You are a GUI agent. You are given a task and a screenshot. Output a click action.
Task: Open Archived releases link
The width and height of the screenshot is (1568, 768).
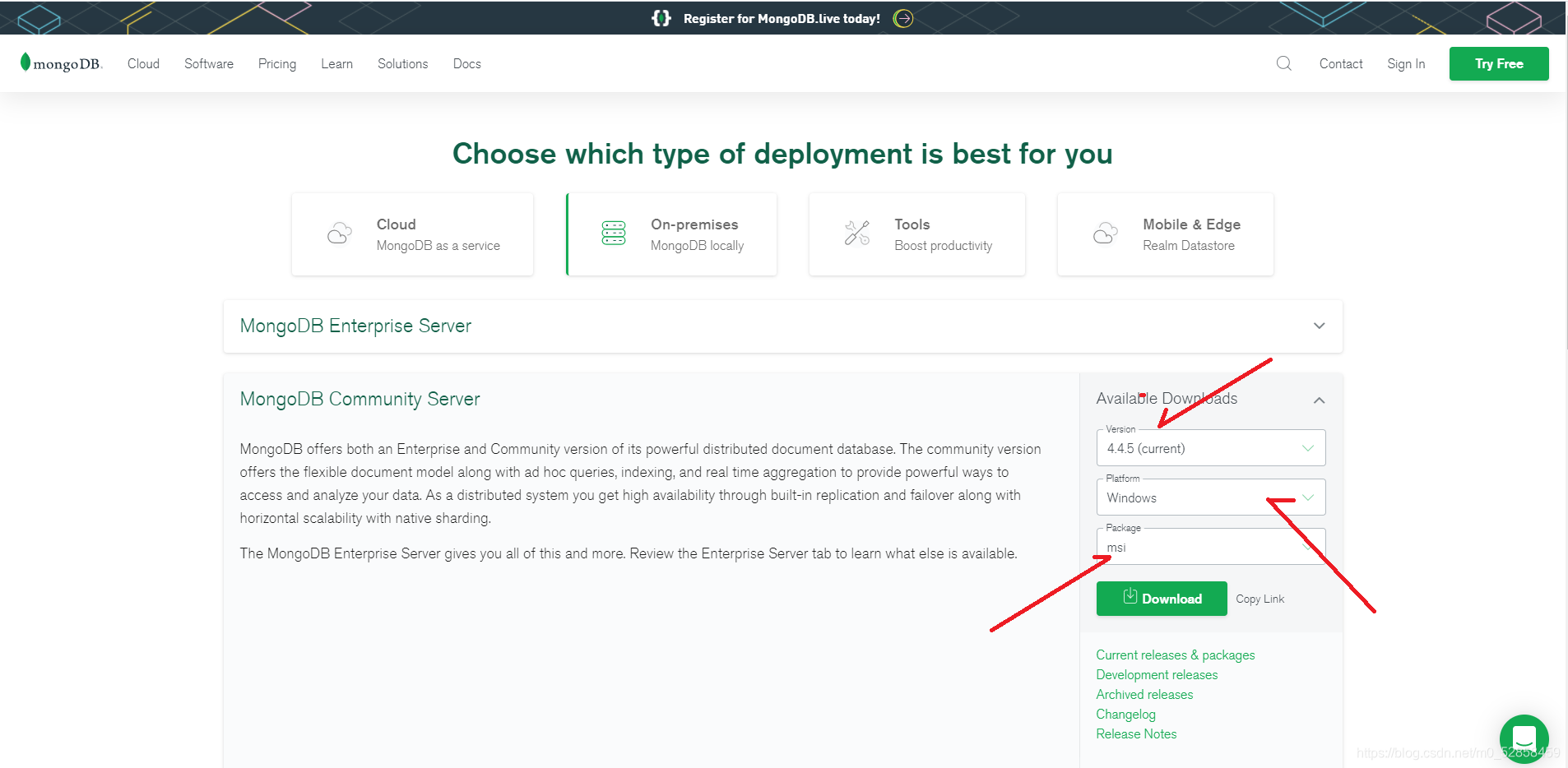1144,694
